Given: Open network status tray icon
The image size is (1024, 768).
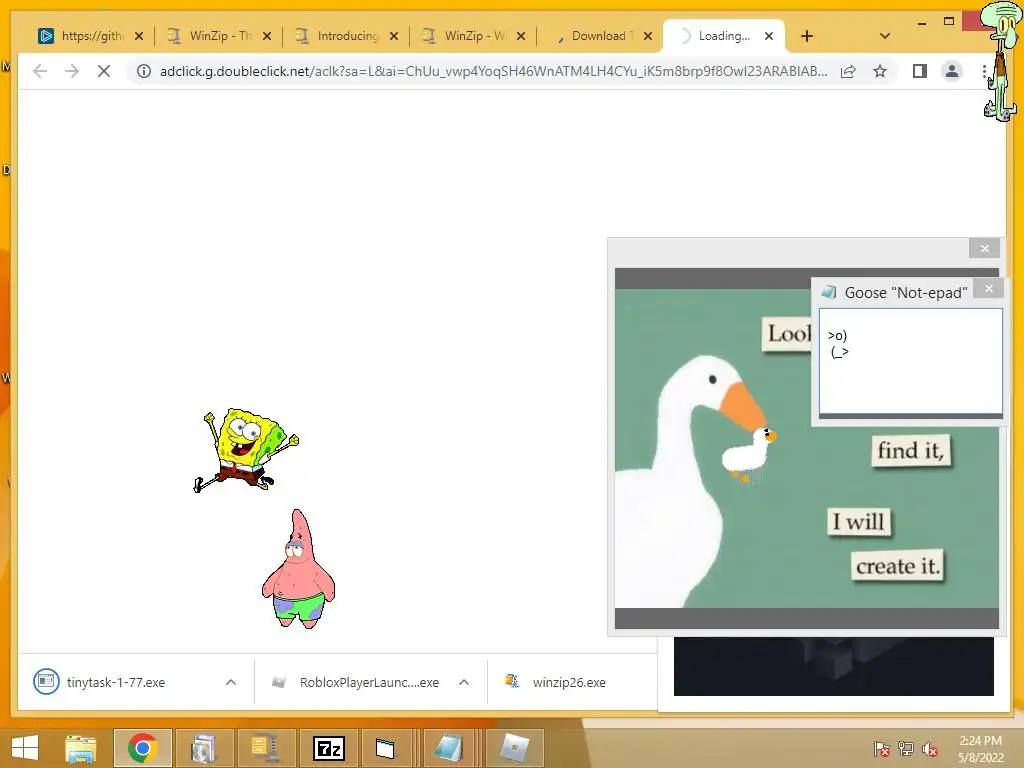Looking at the screenshot, I should [906, 749].
